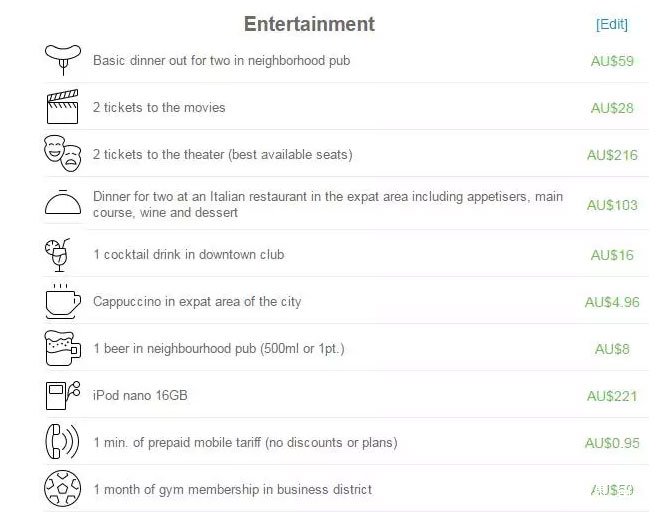Screen dimensions: 660x512
Task: Click the AU$4.96 cappuccino price
Action: tap(612, 302)
